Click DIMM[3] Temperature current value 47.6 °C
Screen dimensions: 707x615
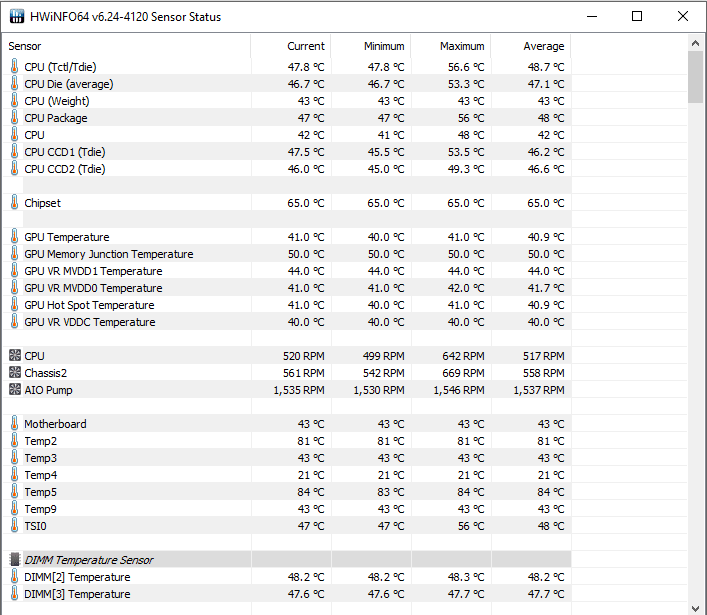(306, 594)
